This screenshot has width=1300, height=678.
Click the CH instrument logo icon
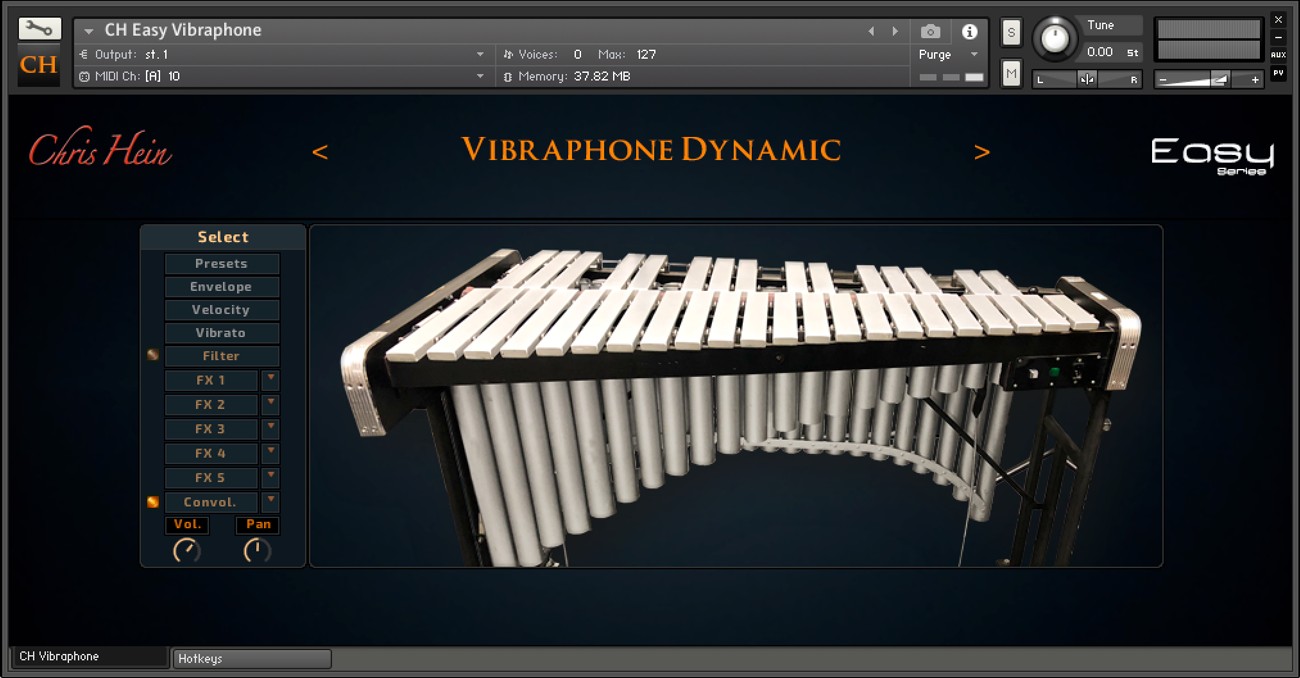(x=39, y=66)
